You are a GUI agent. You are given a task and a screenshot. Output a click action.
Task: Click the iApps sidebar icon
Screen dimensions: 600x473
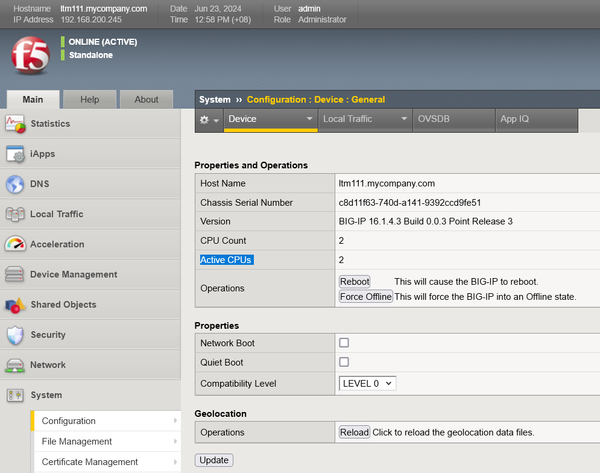[x=15, y=154]
